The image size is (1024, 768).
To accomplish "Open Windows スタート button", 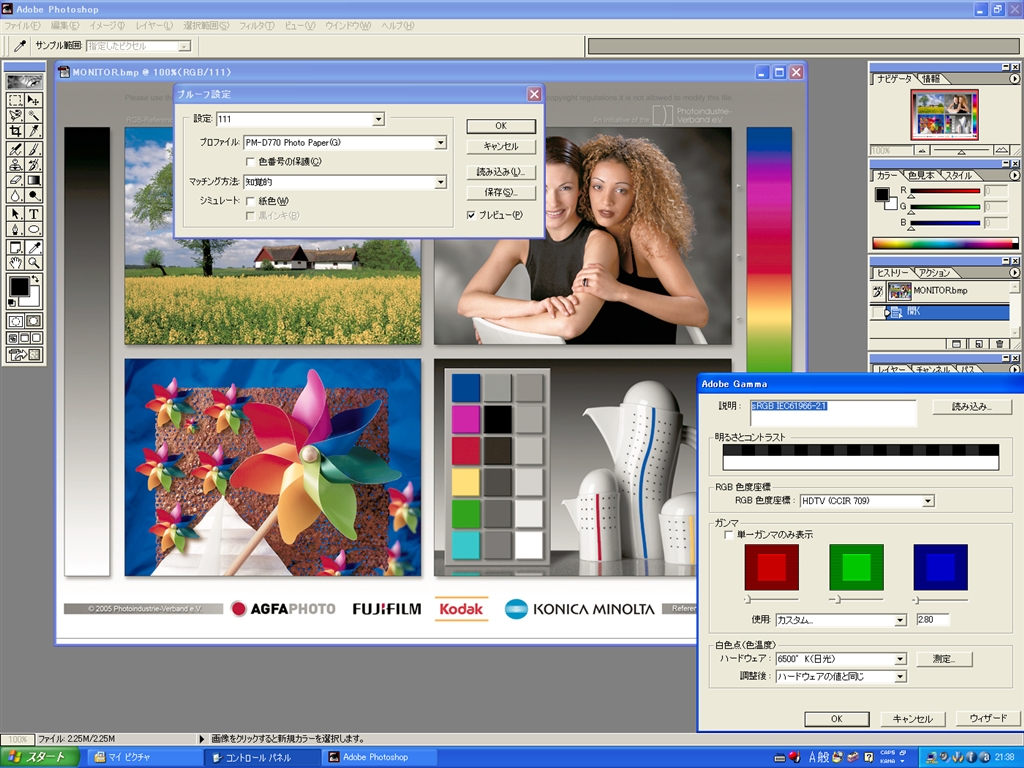I will tap(40, 758).
